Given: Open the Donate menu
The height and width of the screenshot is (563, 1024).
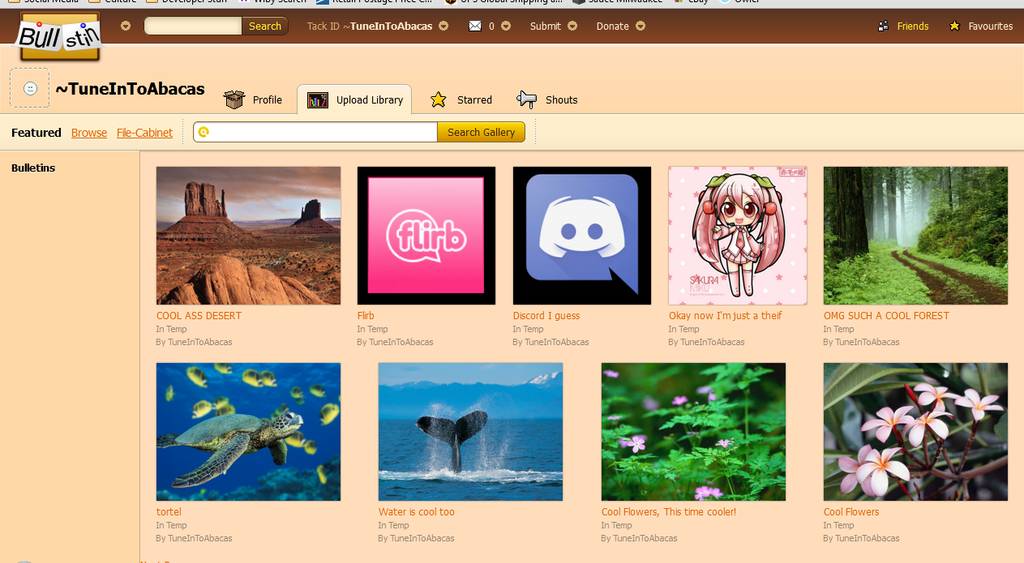Looking at the screenshot, I should tap(613, 26).
